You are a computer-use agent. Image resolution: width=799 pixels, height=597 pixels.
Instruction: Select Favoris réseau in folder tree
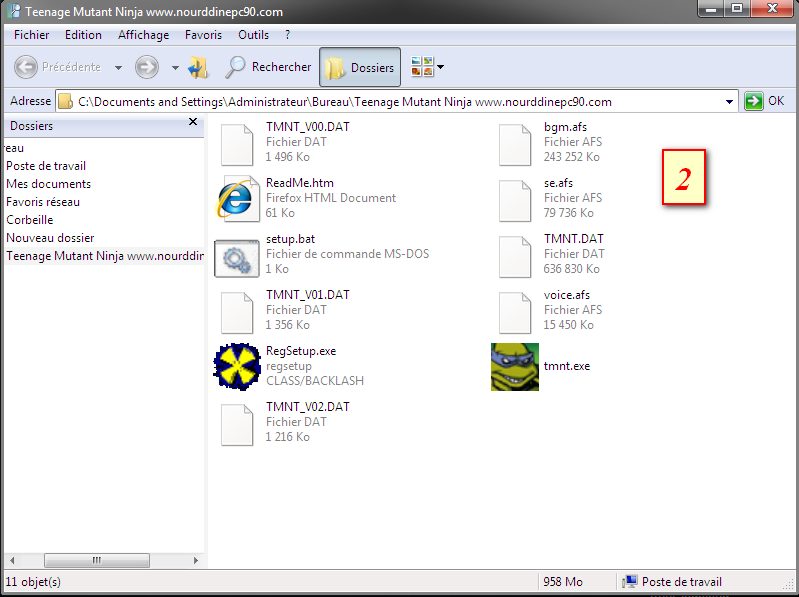tap(43, 202)
